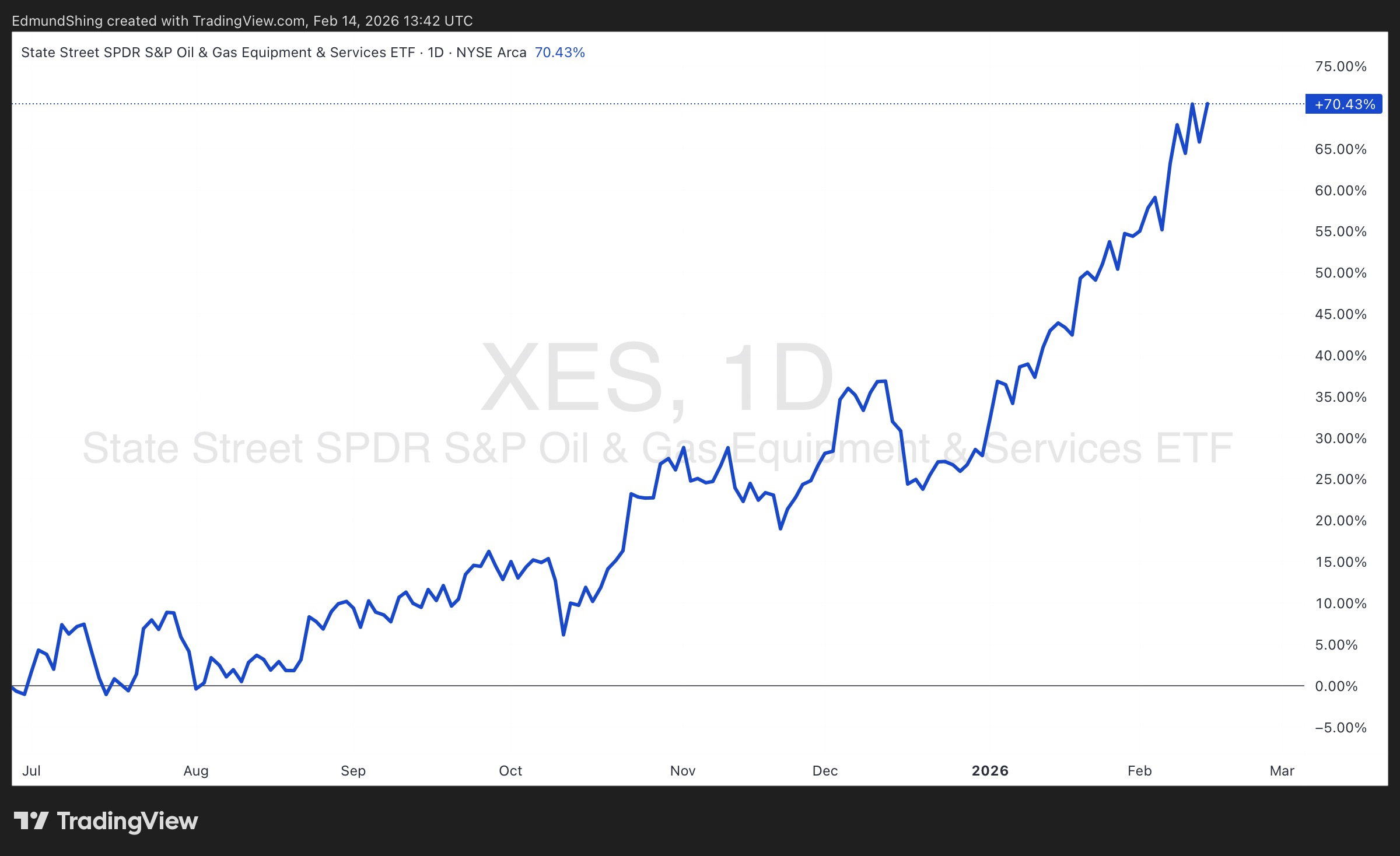Click the 75.00% price scale label
1400x856 pixels.
[1340, 66]
